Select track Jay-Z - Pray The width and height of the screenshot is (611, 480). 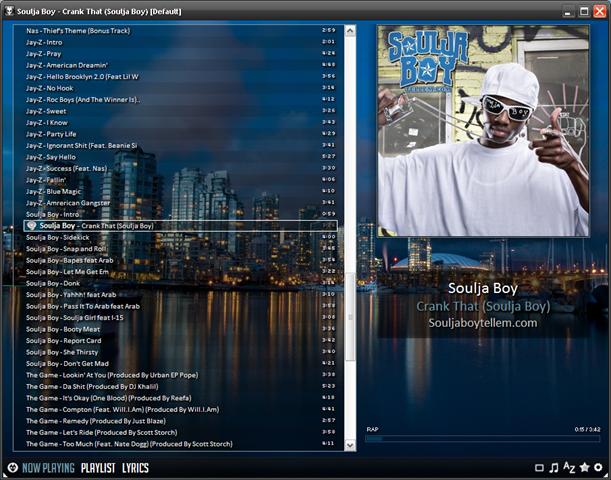[180, 54]
